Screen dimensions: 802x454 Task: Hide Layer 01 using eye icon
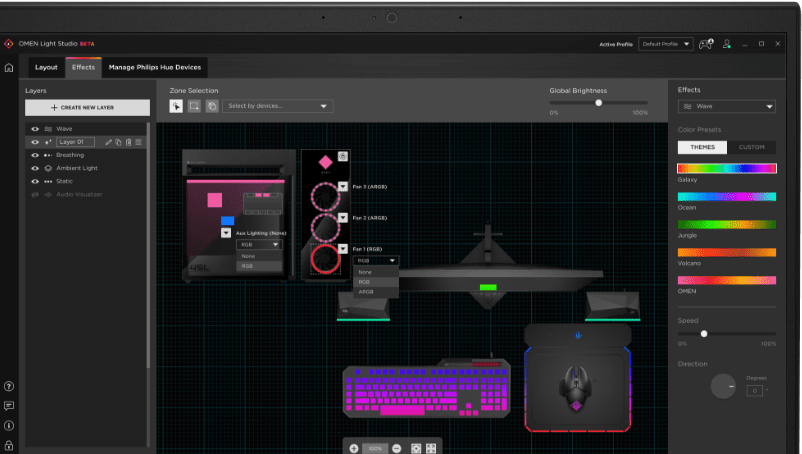[35, 142]
